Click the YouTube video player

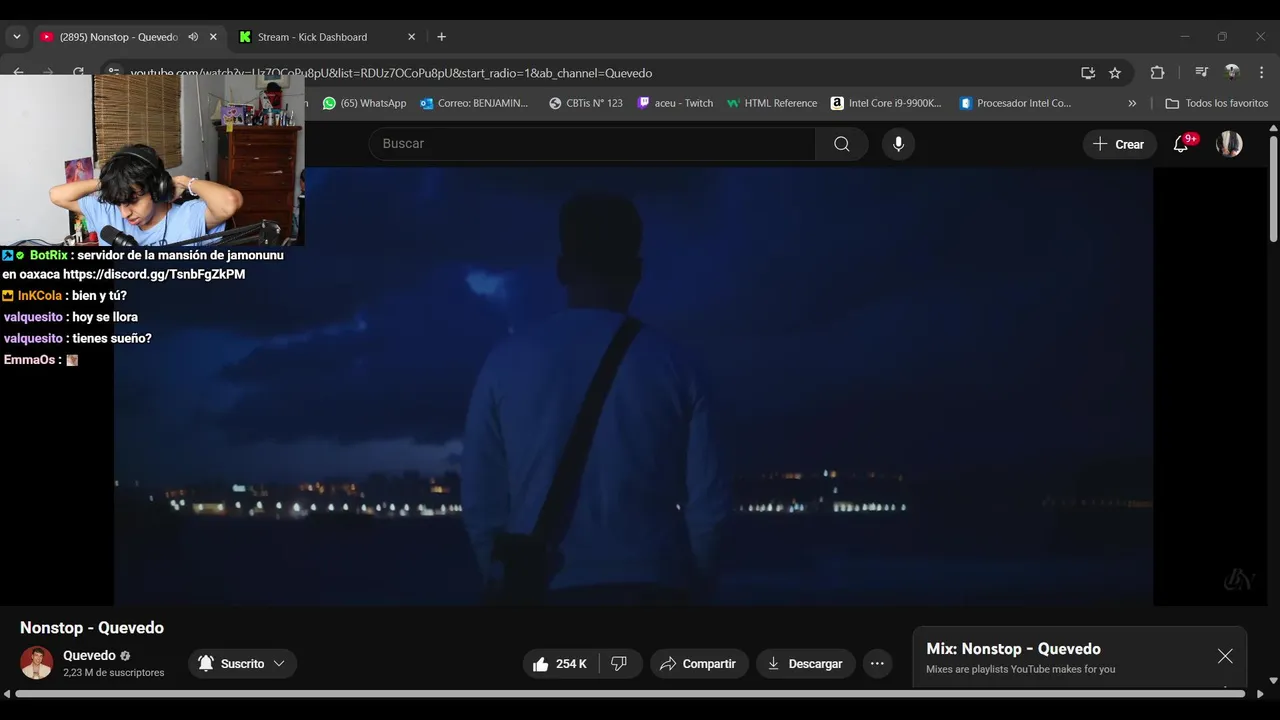coord(633,386)
